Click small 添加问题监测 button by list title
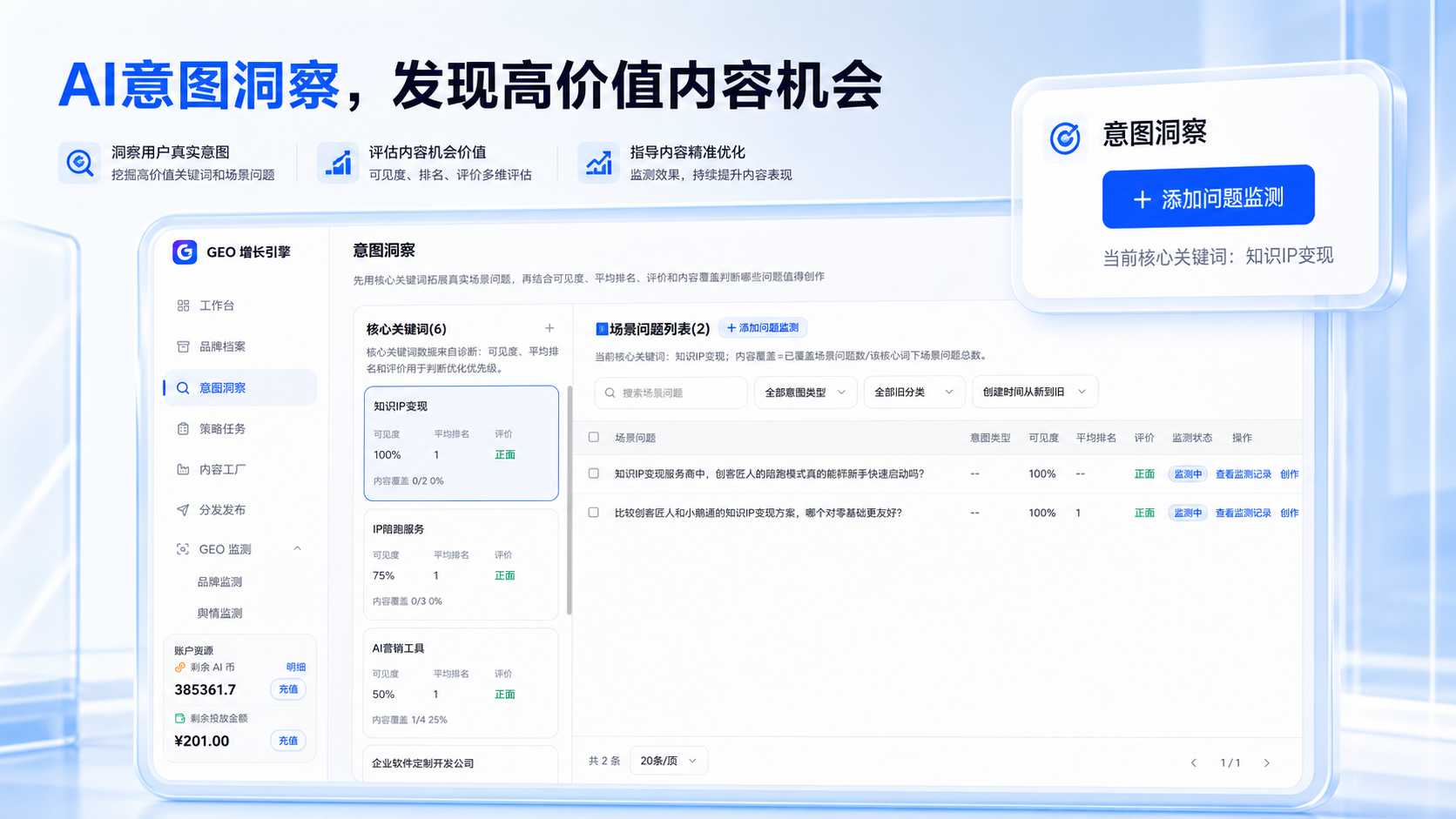The height and width of the screenshot is (819, 1456). pyautogui.click(x=763, y=328)
